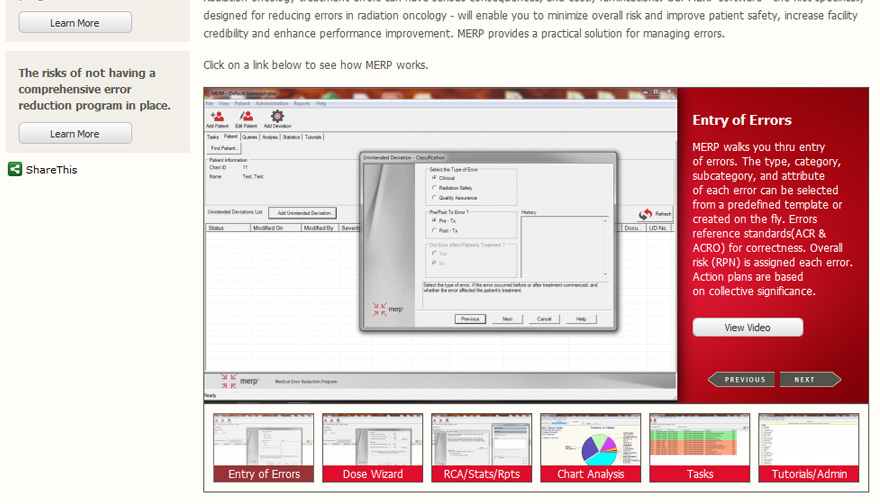Click the top Learn More button
The width and height of the screenshot is (880, 504).
click(75, 22)
